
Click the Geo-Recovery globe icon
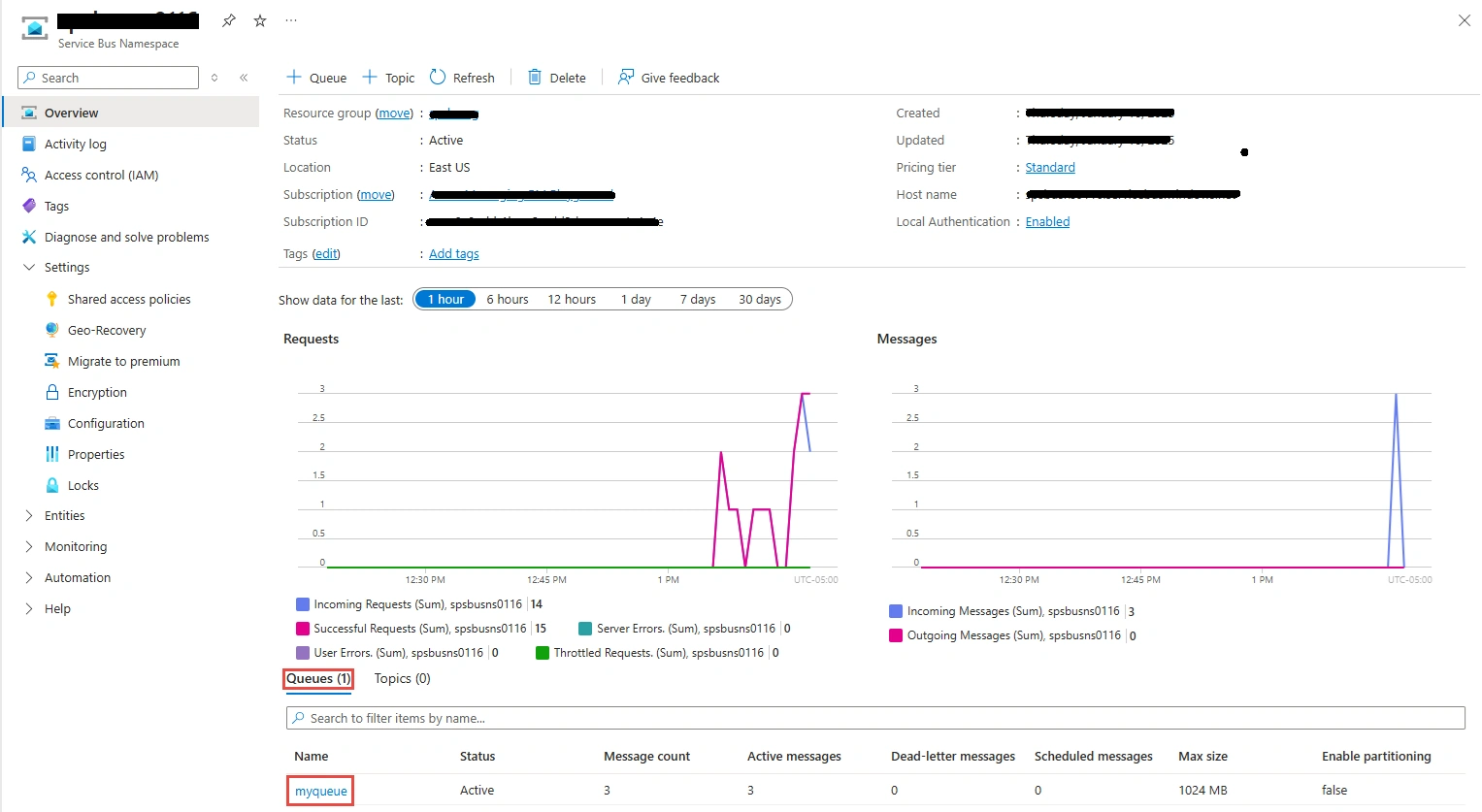pyautogui.click(x=52, y=330)
